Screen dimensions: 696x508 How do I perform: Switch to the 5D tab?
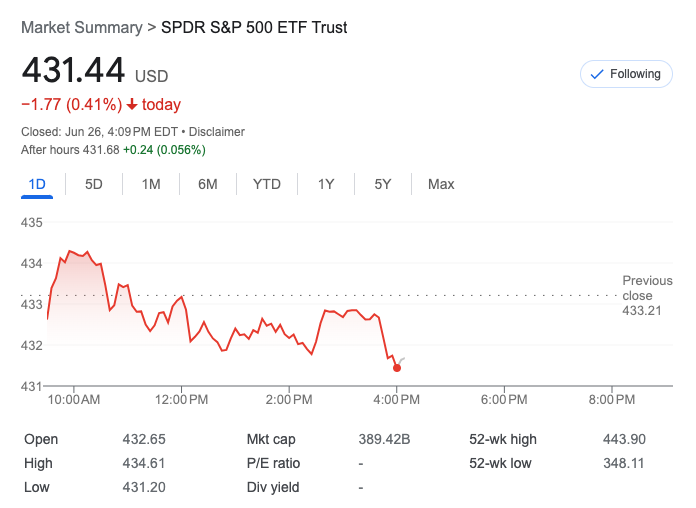(x=94, y=184)
